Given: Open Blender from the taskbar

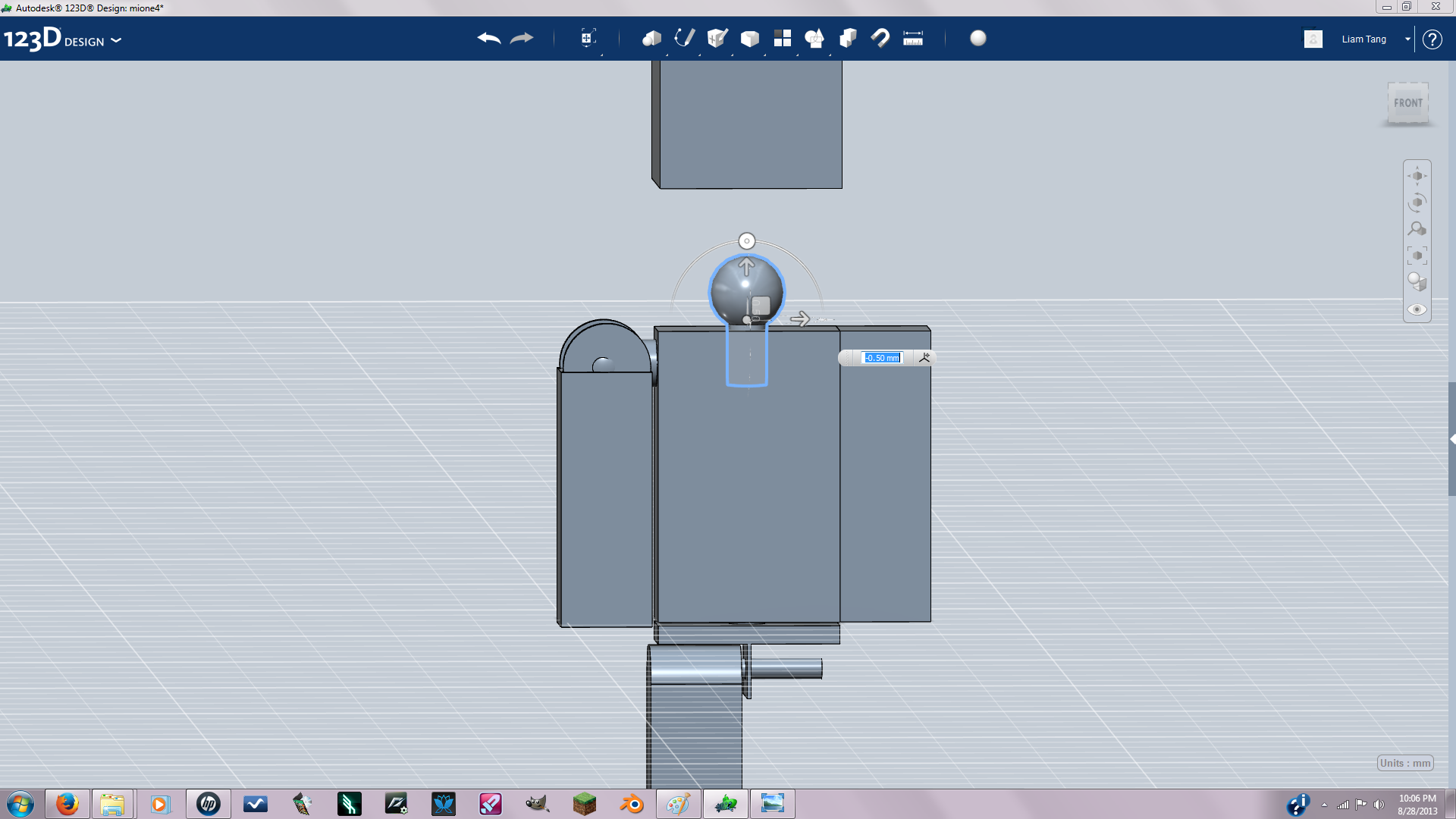Looking at the screenshot, I should [631, 804].
